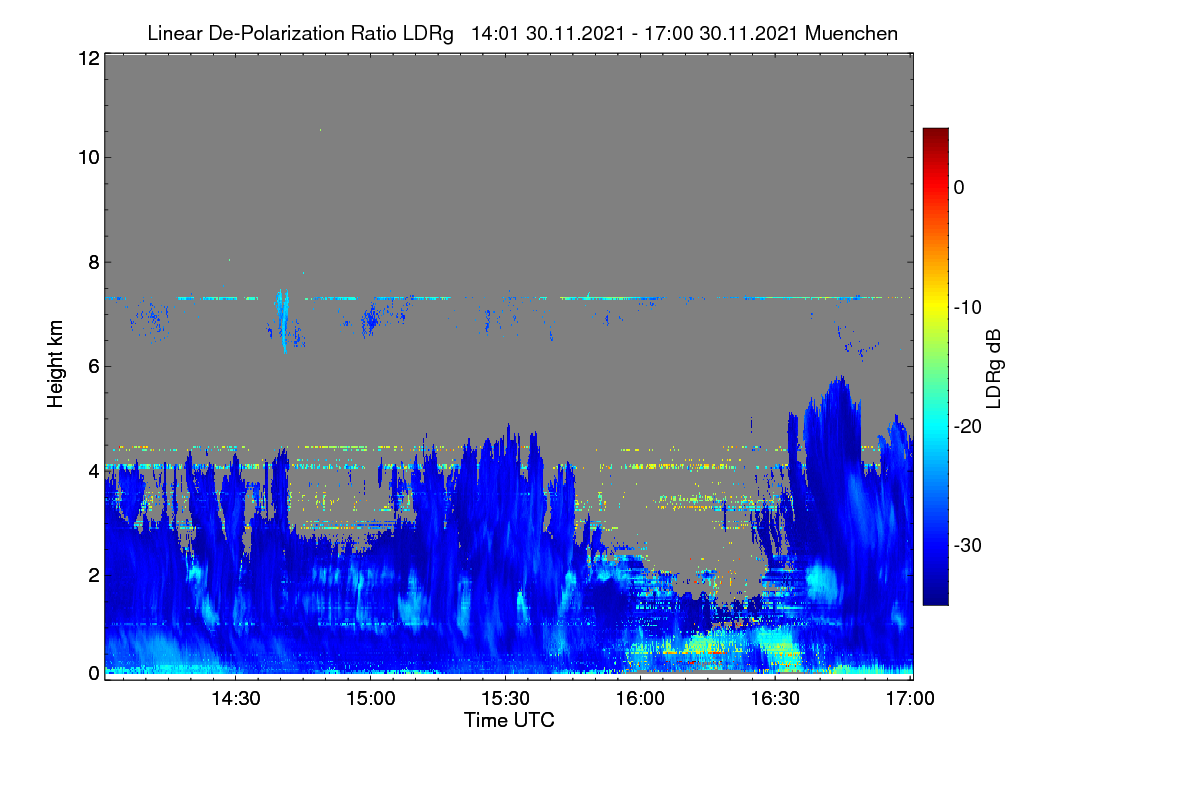The height and width of the screenshot is (800, 1200).
Task: Click the colorbar tick label -20
Action: coord(970,426)
